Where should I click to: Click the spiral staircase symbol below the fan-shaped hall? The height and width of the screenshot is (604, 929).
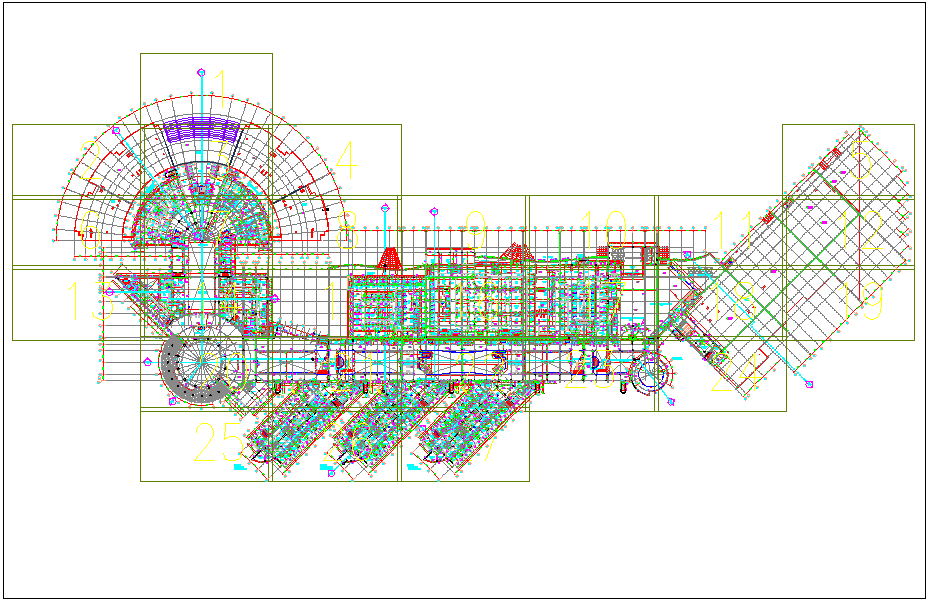pos(201,363)
